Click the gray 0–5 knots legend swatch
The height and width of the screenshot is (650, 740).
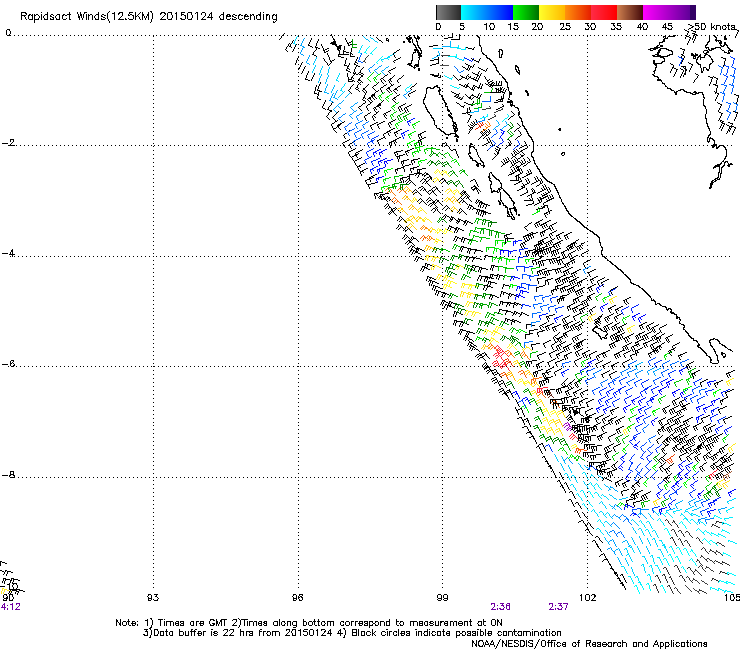(448, 12)
